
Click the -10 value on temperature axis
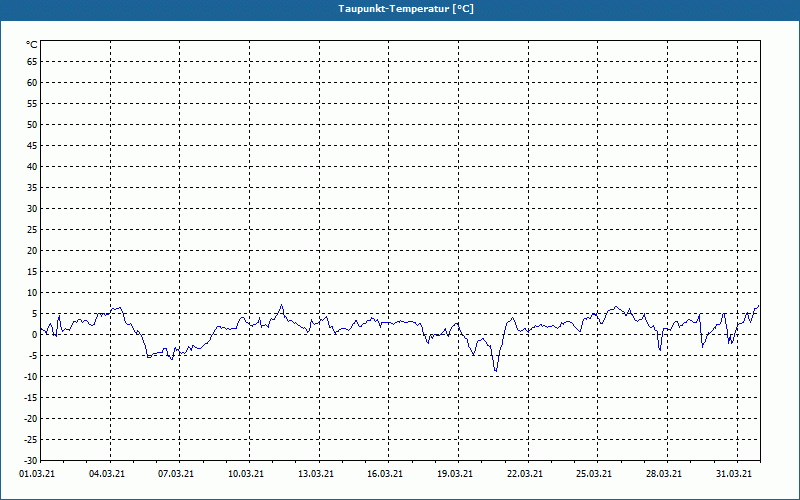[x=31, y=377]
